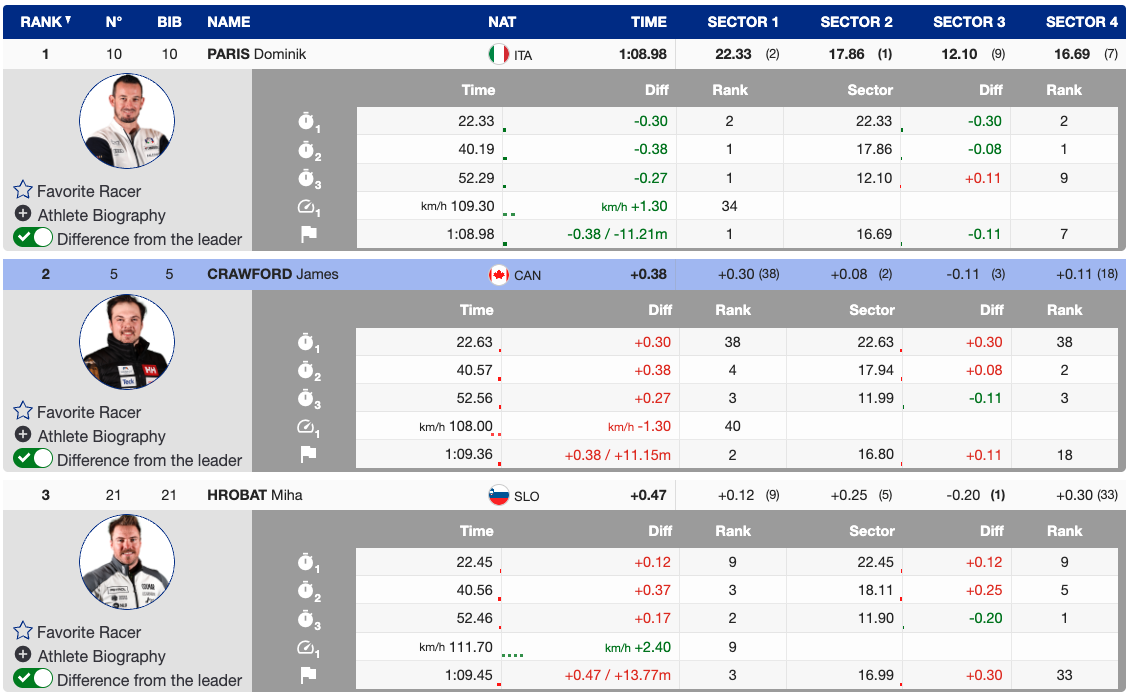Screen dimensions: 1131x695
Task: Open Miha Hrobat's Athlete Biography link
Action: click(101, 656)
